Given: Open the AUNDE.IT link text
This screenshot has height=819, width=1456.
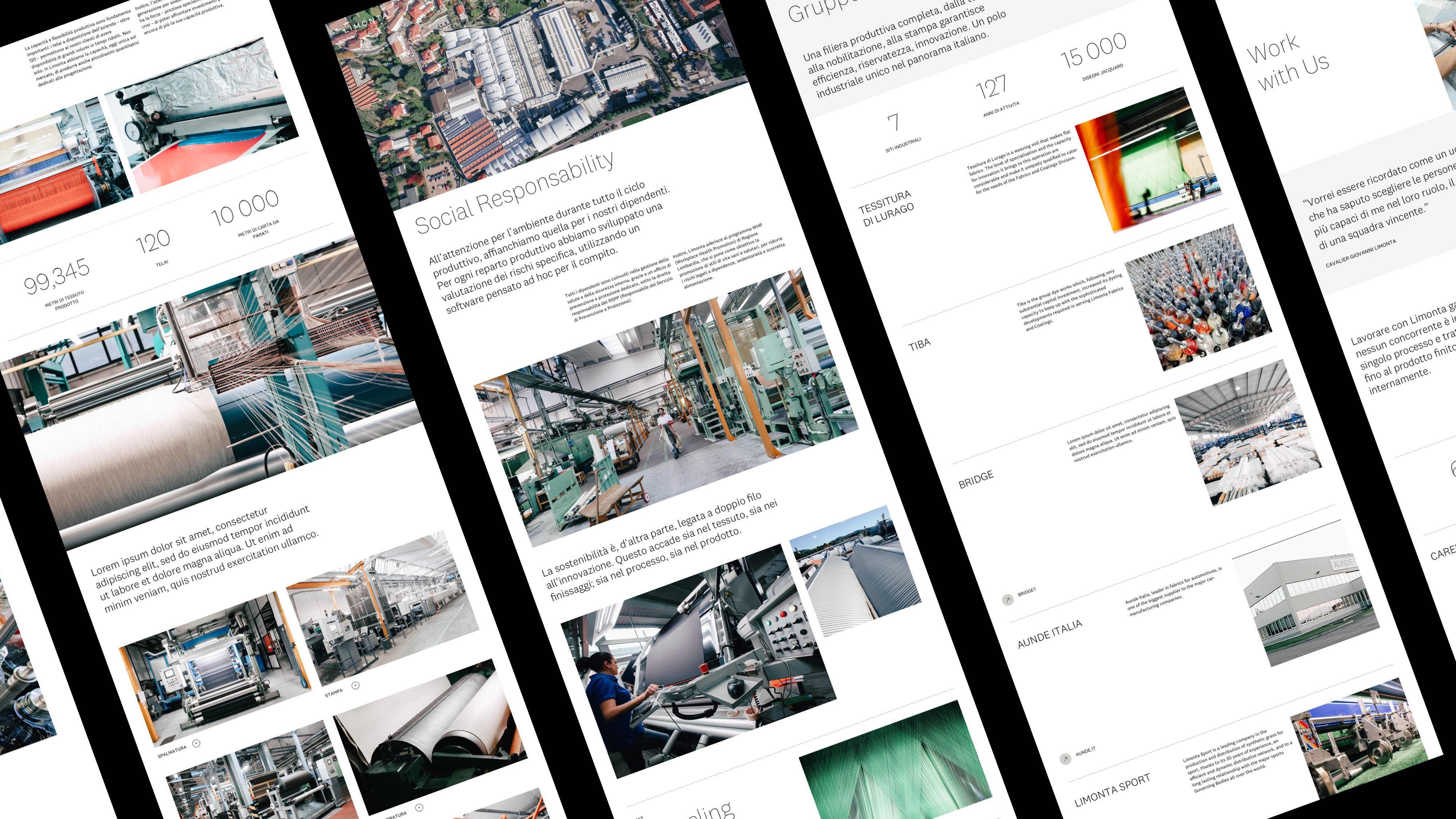Looking at the screenshot, I should point(1085,752).
